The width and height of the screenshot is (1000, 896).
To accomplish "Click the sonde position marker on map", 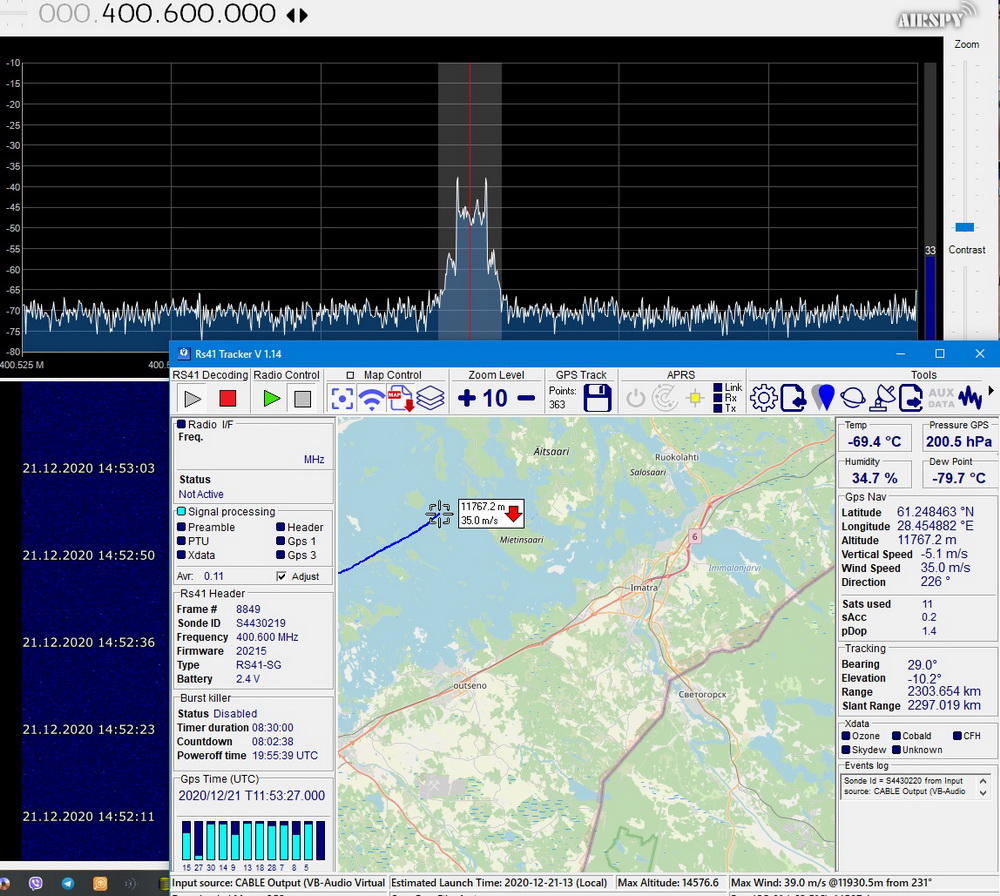I will 439,514.
